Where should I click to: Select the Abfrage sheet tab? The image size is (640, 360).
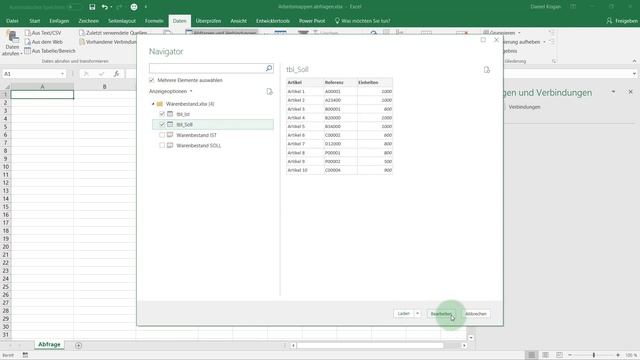[x=49, y=344]
